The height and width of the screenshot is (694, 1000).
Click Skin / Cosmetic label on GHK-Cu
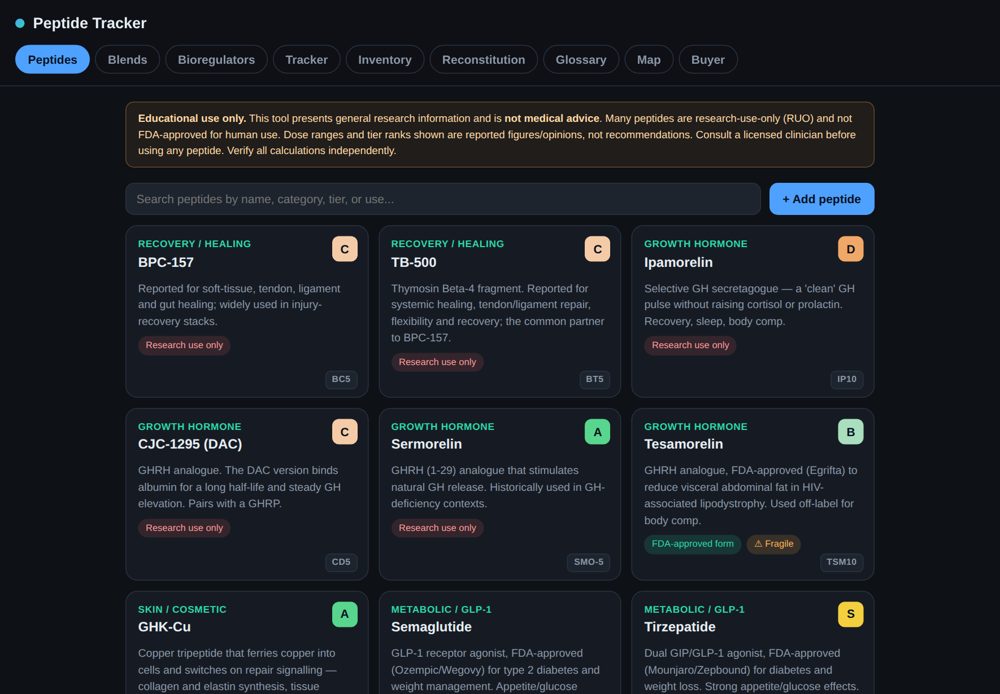(x=182, y=609)
